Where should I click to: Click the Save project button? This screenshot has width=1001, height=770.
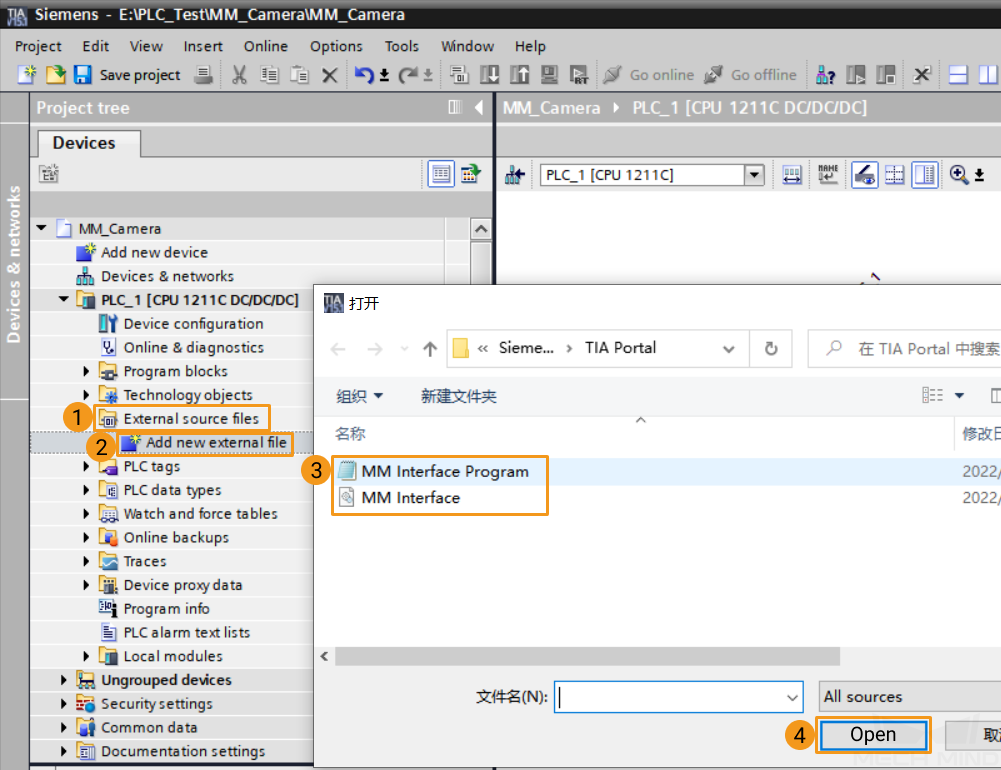pos(127,75)
